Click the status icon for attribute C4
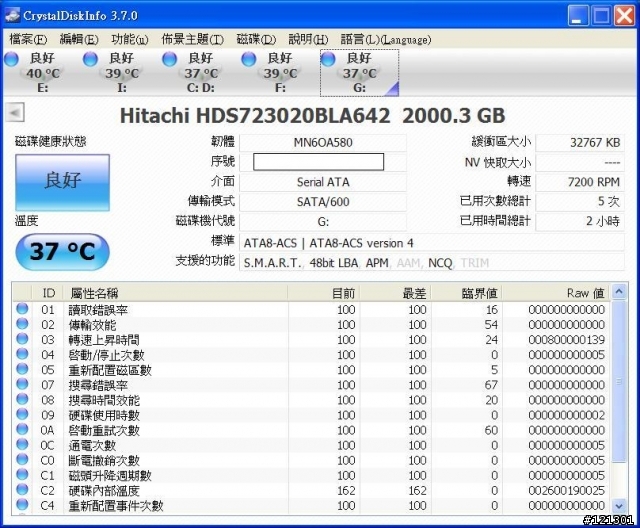This screenshot has width=640, height=528. pyautogui.click(x=22, y=505)
